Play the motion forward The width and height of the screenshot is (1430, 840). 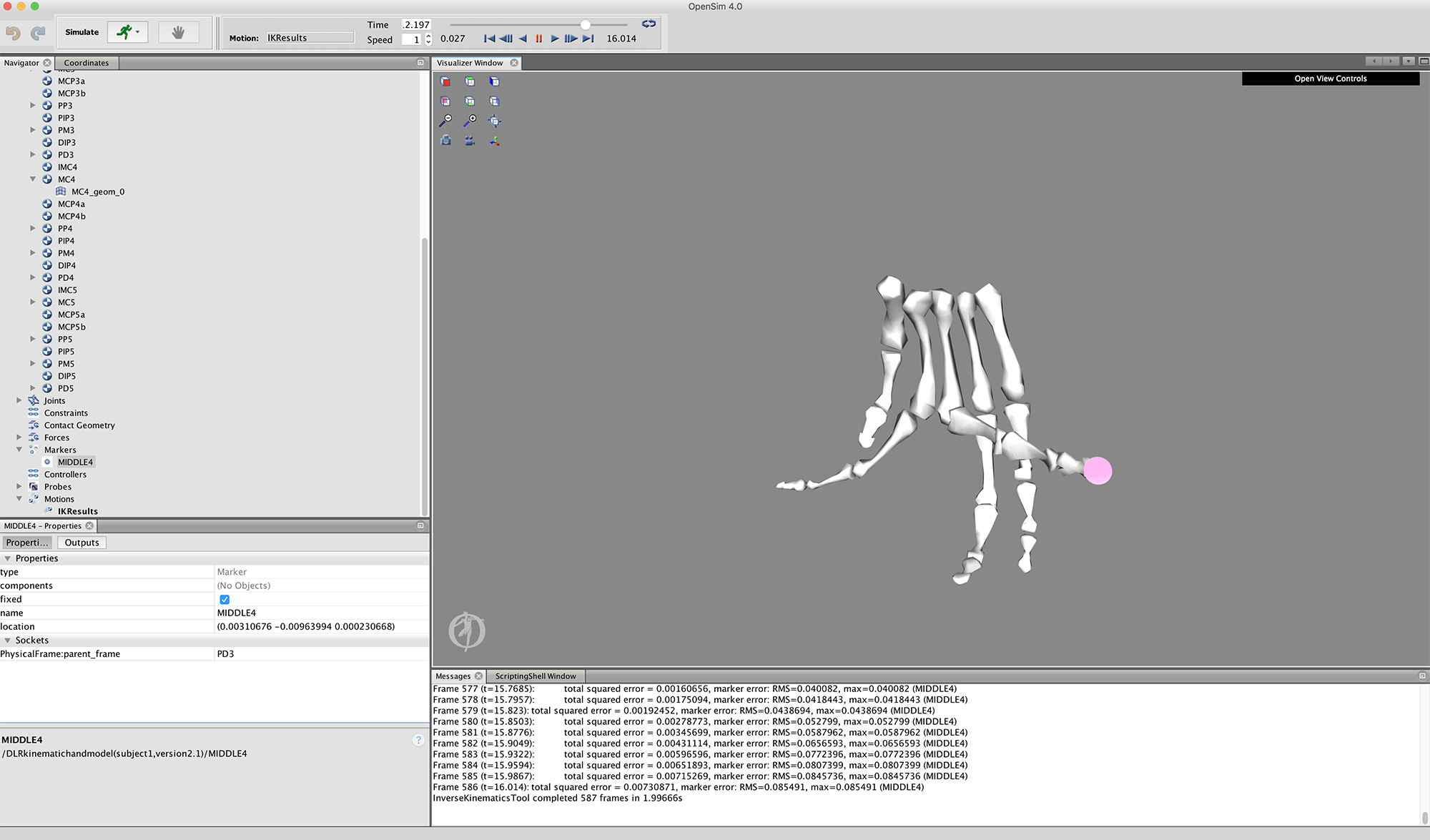tap(555, 39)
